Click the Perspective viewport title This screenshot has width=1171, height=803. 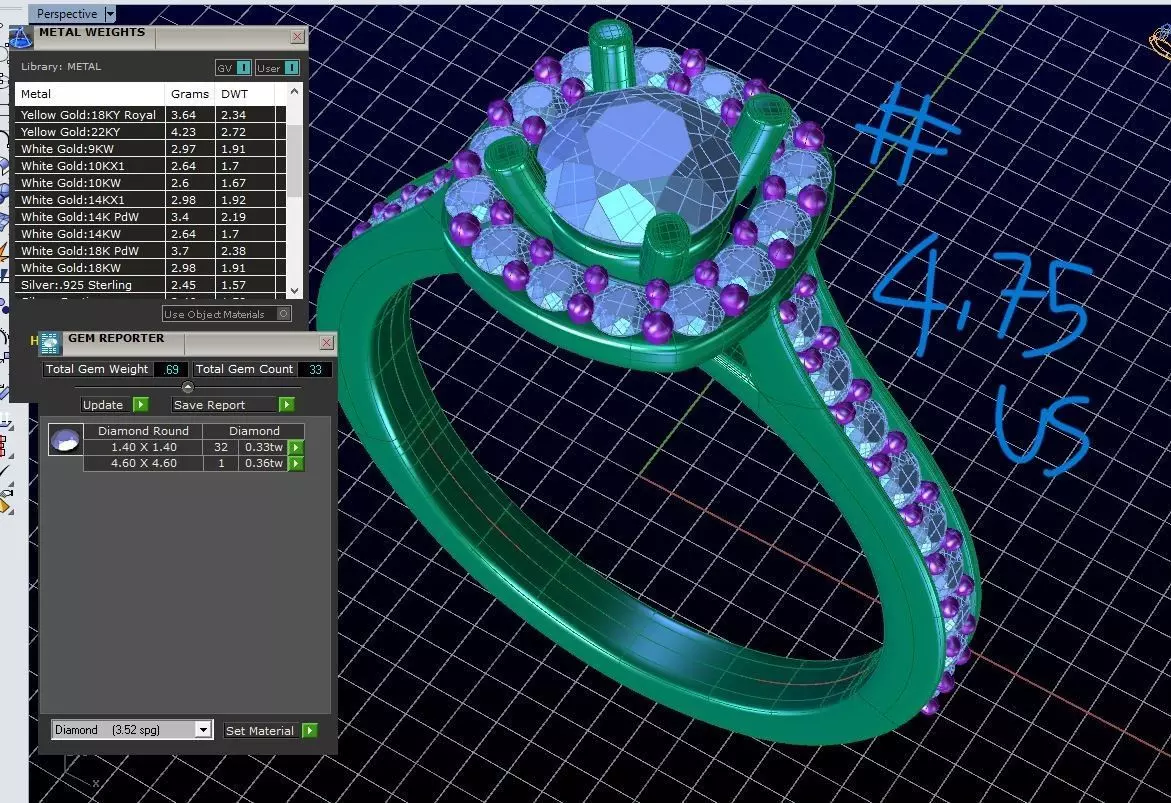(x=66, y=13)
